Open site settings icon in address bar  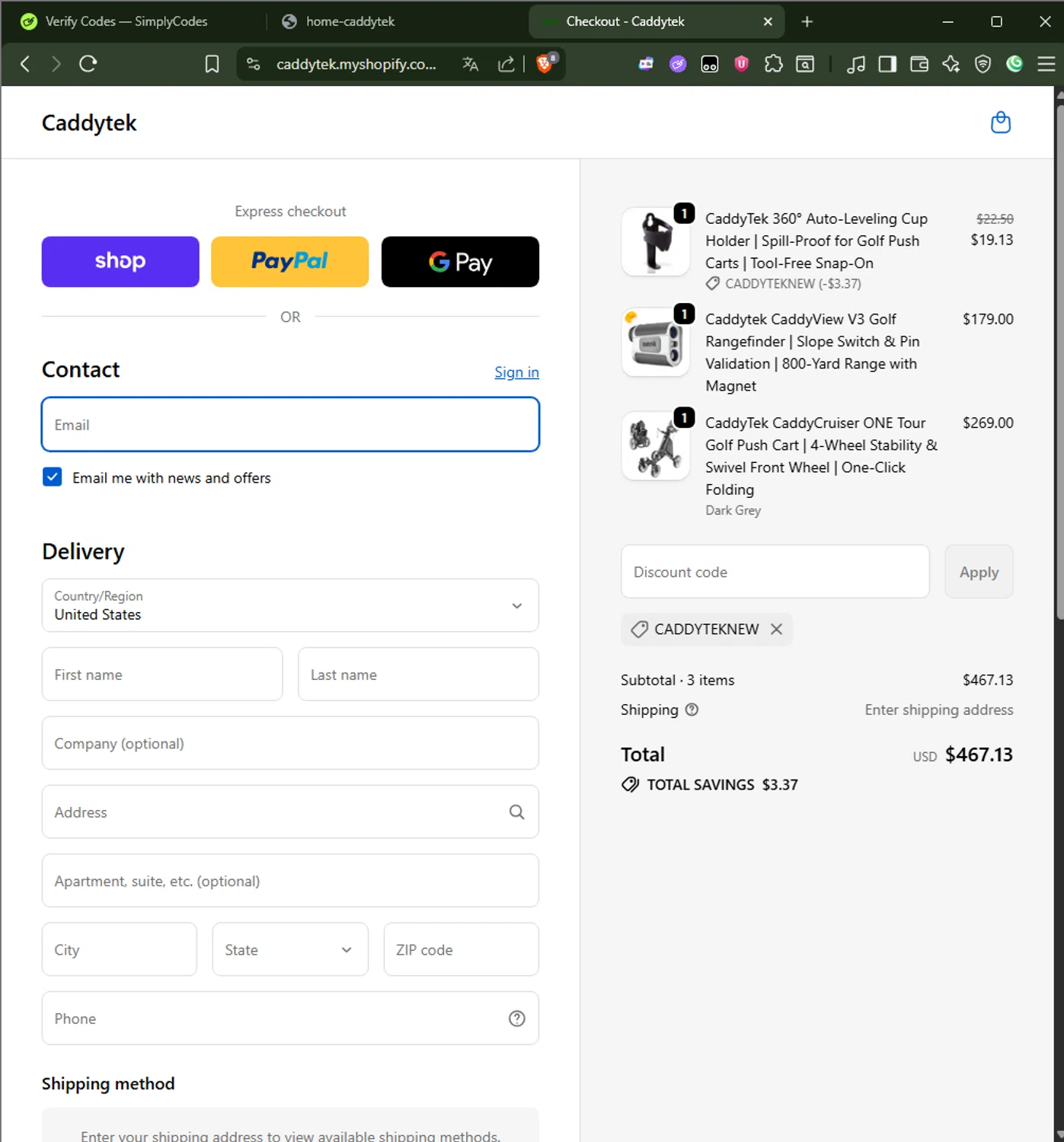254,64
